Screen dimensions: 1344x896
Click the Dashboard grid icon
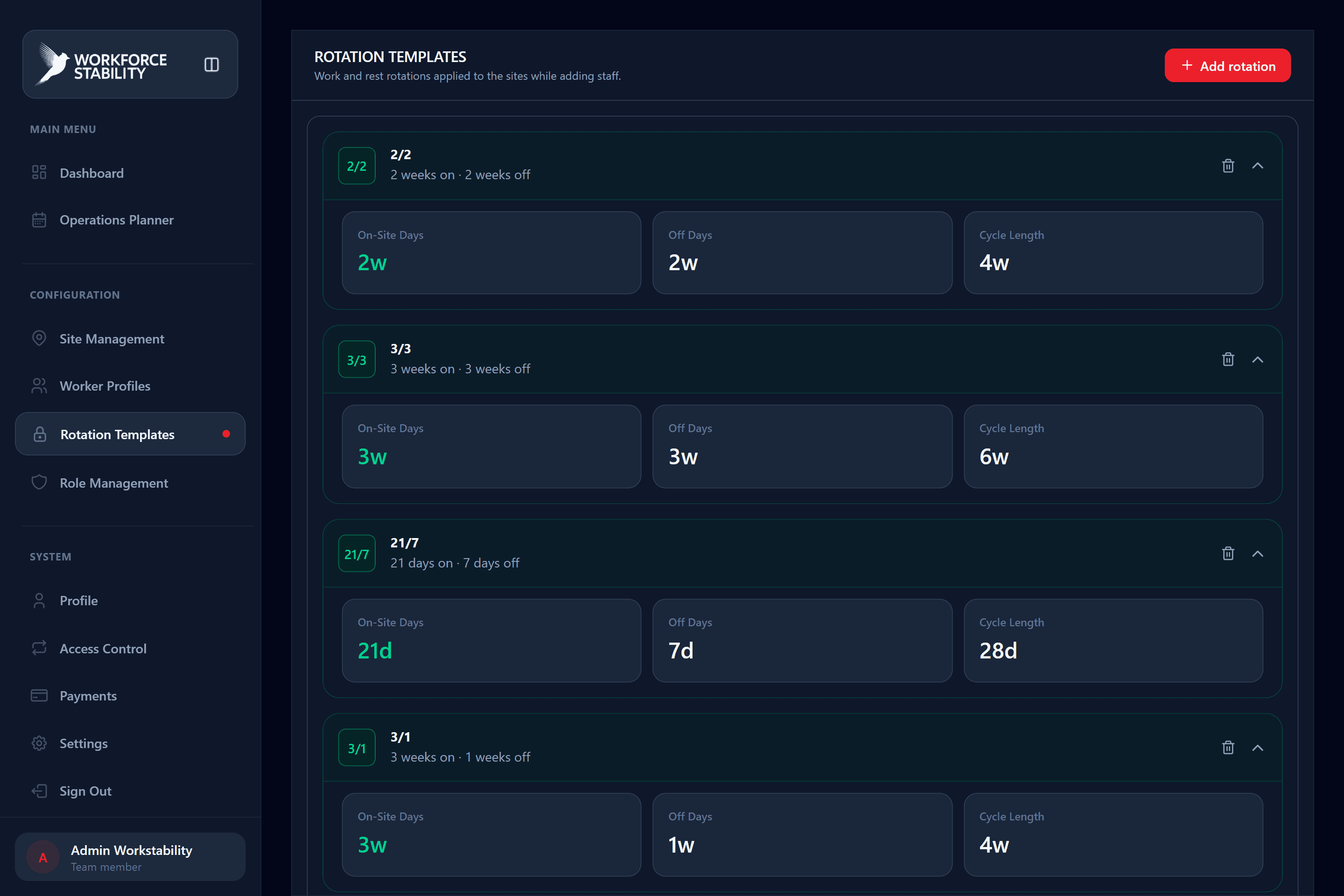click(39, 173)
